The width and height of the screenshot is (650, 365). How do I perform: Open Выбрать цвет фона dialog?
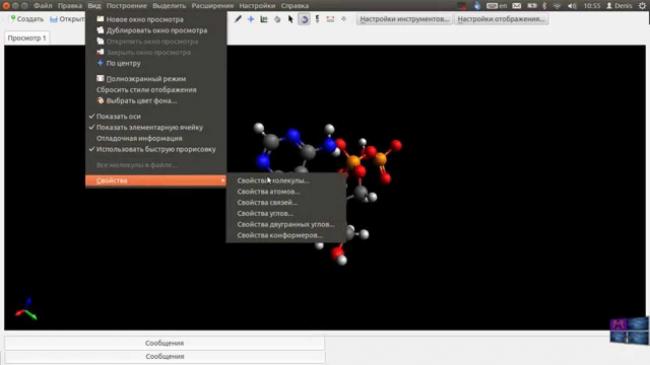pyautogui.click(x=156, y=101)
